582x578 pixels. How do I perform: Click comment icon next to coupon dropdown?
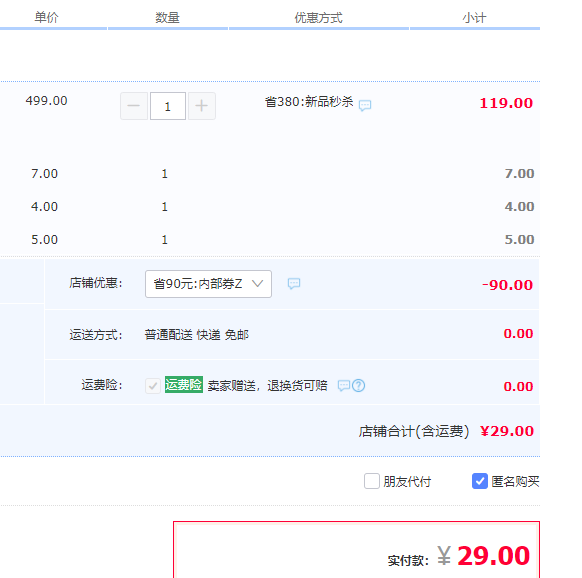tap(294, 284)
